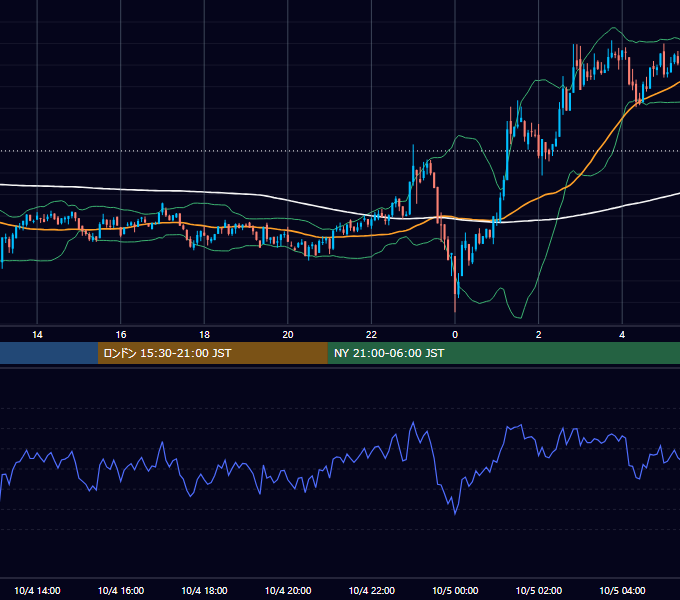This screenshot has height=600, width=680.
Task: Click the 10/5 02:00 date label
Action: (539, 590)
